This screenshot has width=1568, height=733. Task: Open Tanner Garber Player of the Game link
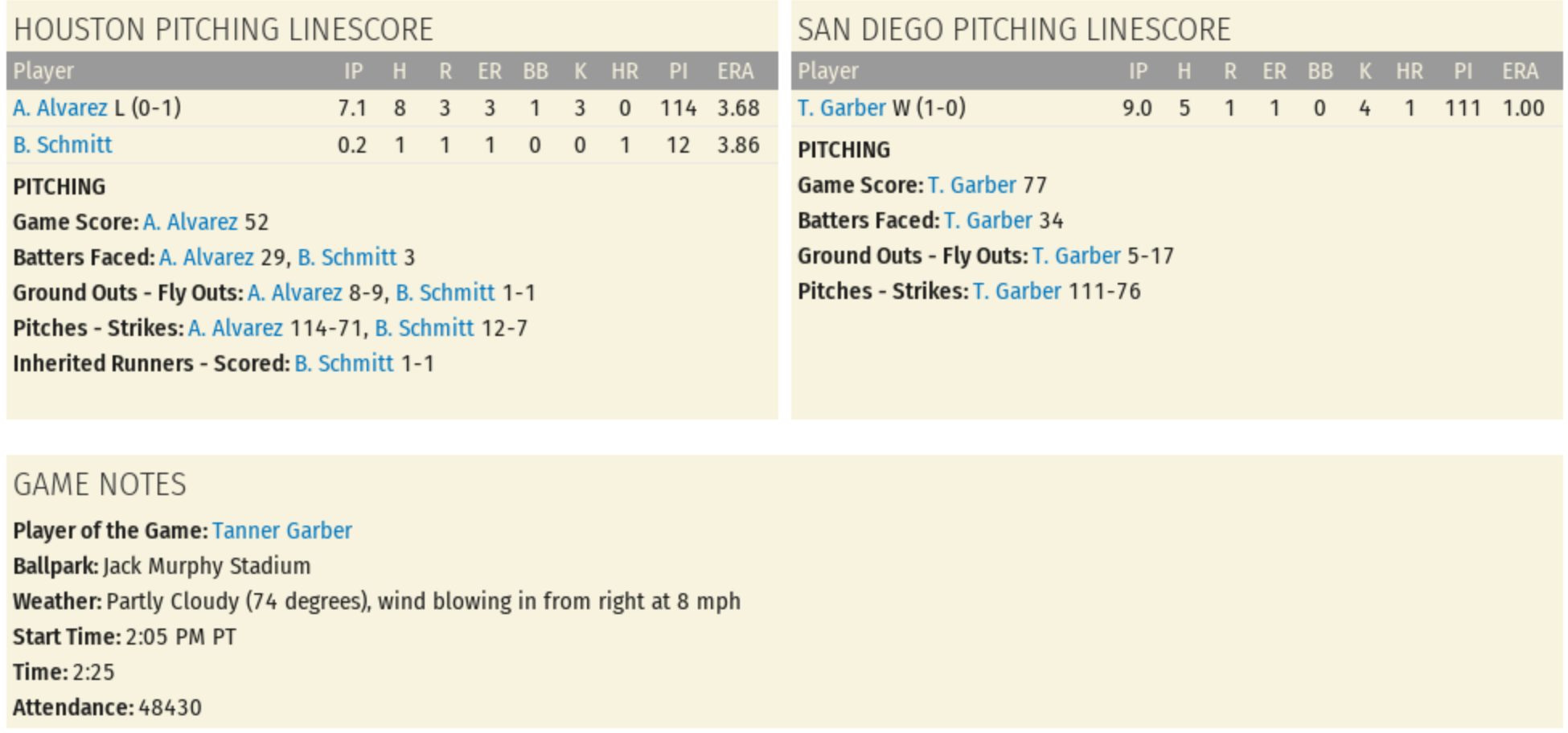(x=281, y=530)
